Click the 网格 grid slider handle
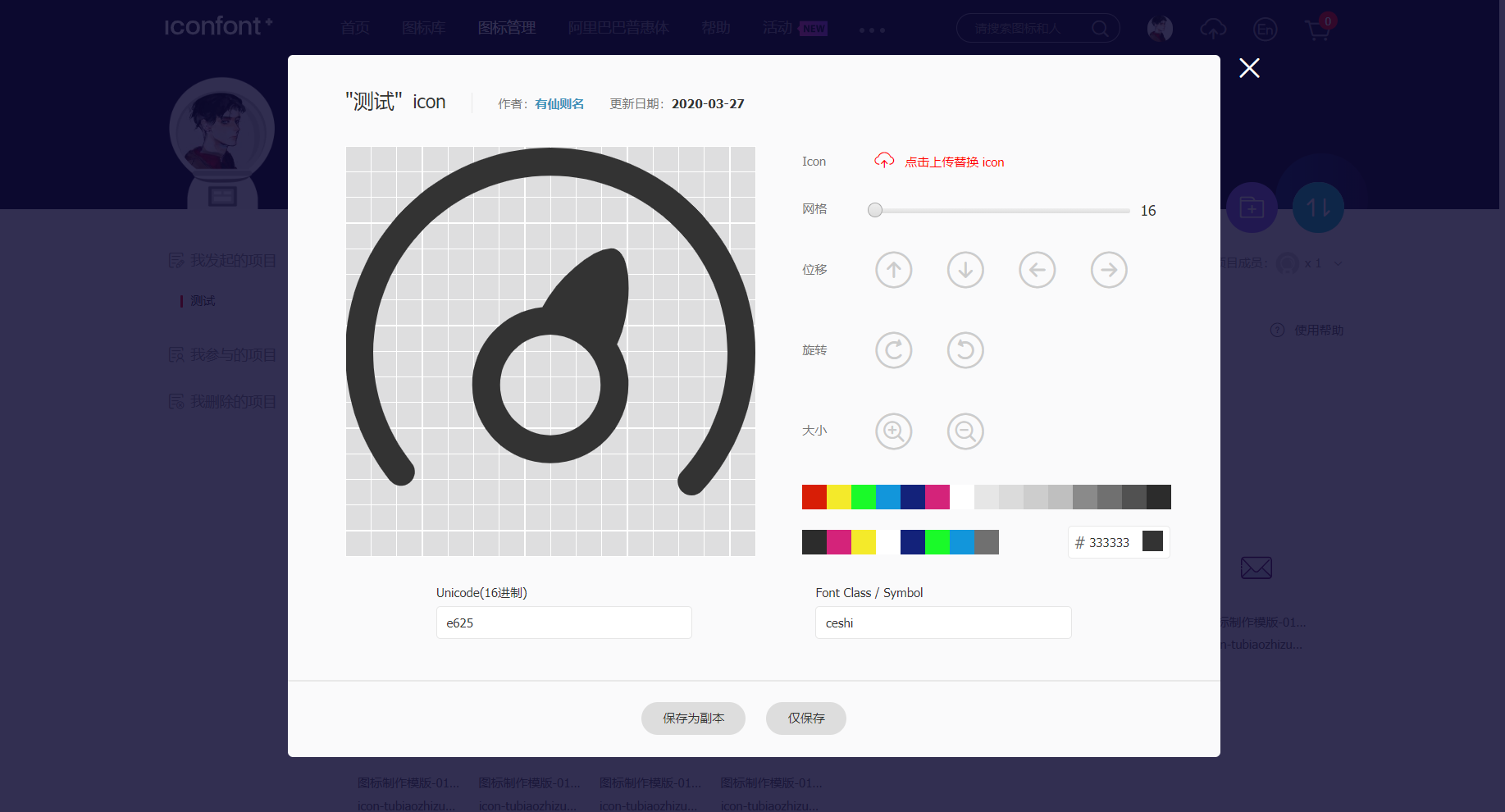The height and width of the screenshot is (812, 1505). (875, 210)
